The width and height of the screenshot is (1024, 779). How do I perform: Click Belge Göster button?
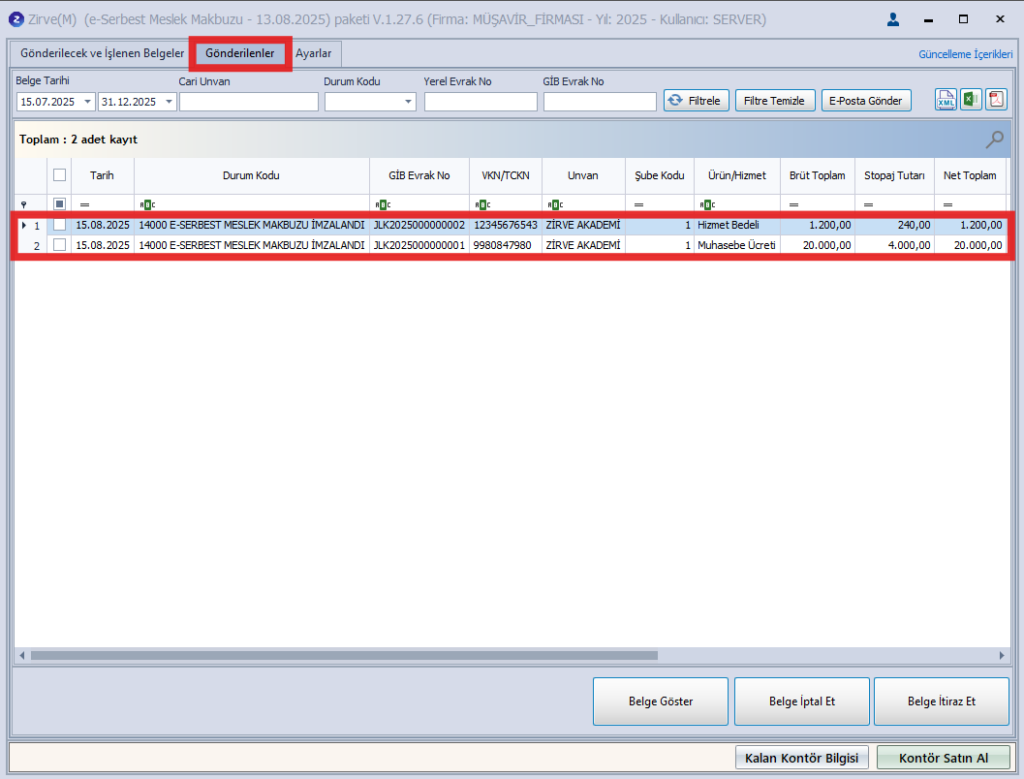(x=660, y=701)
